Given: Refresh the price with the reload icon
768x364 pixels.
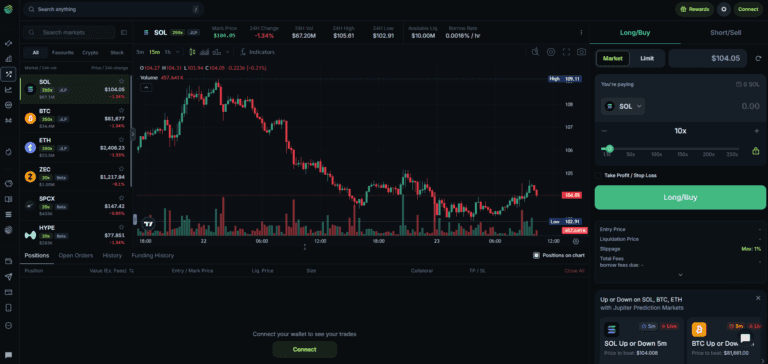Looking at the screenshot, I should (758, 58).
